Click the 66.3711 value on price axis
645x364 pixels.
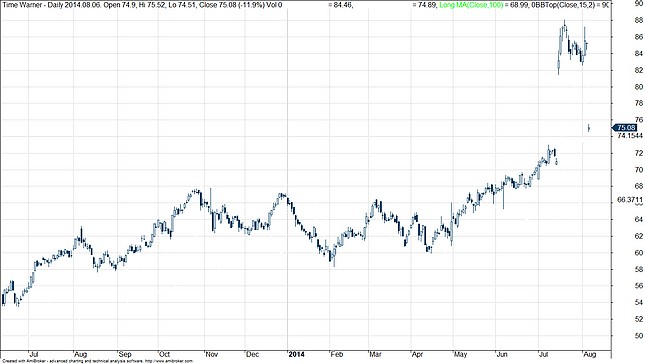point(630,199)
